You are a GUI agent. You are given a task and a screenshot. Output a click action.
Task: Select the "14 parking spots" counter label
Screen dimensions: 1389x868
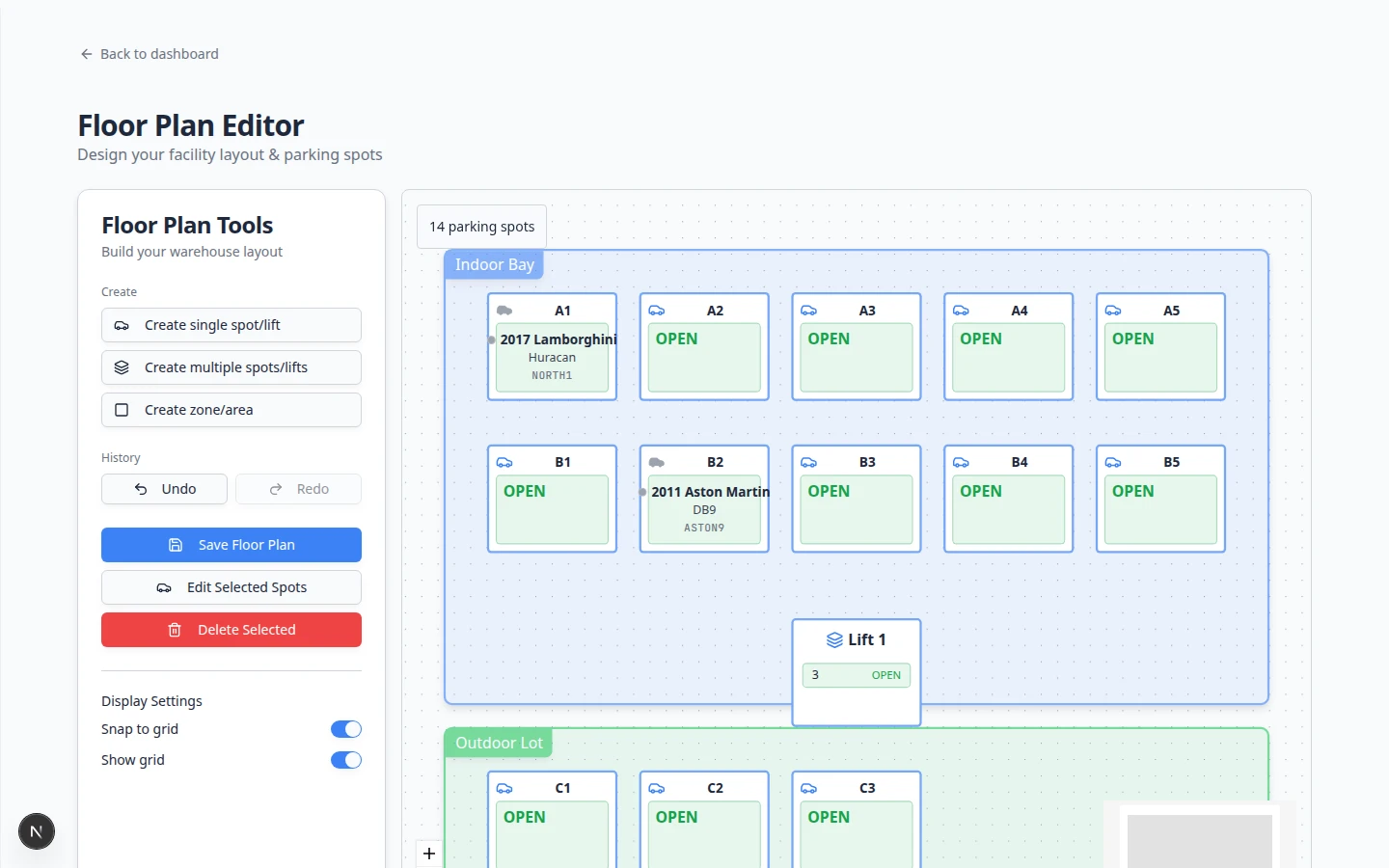click(481, 227)
